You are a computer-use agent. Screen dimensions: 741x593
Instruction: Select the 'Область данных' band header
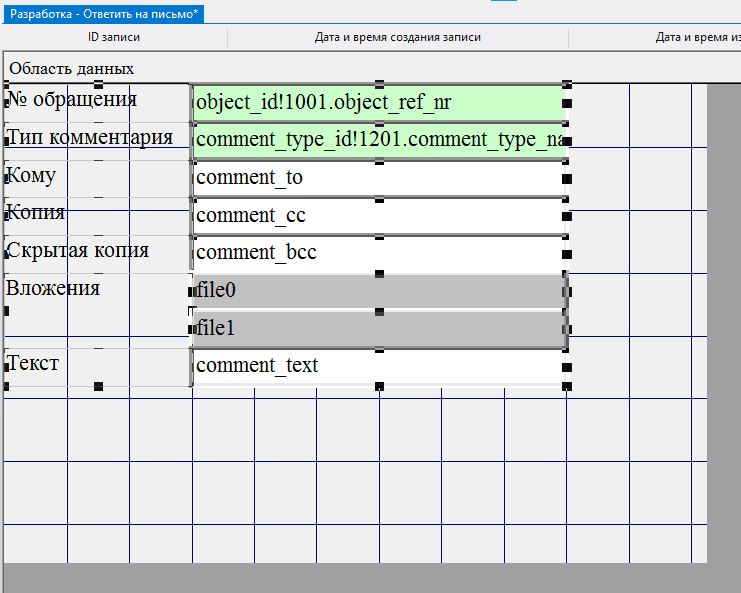tap(72, 69)
